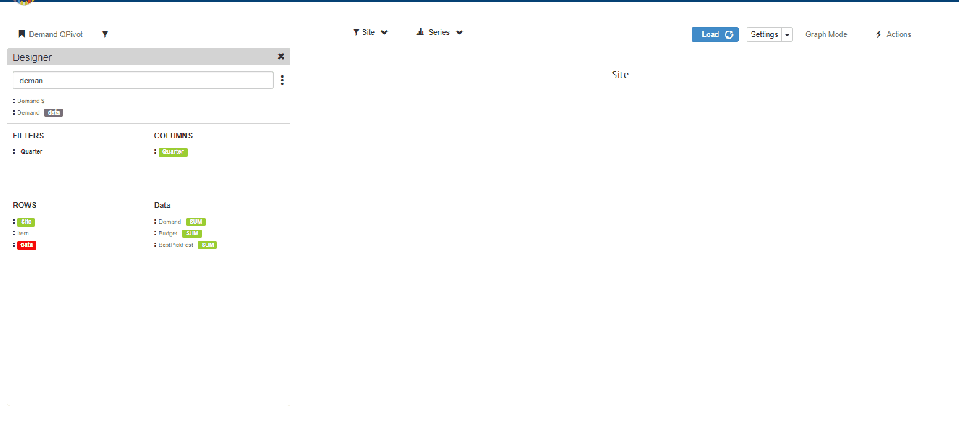The width and height of the screenshot is (959, 437).
Task: Click the SUM badge beside Demand
Action: click(x=196, y=222)
